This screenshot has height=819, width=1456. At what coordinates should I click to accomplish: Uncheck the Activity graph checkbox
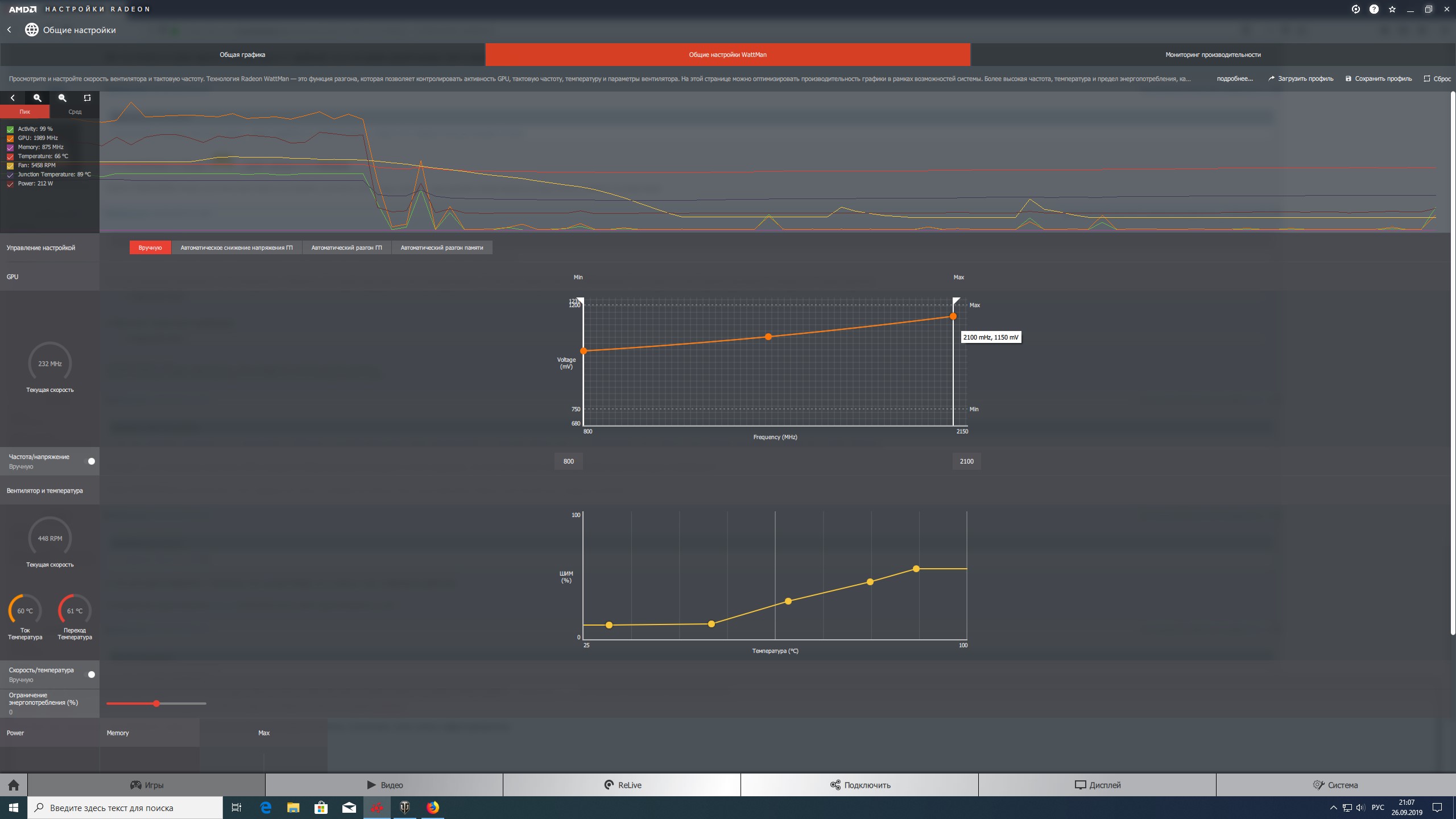tap(10, 129)
